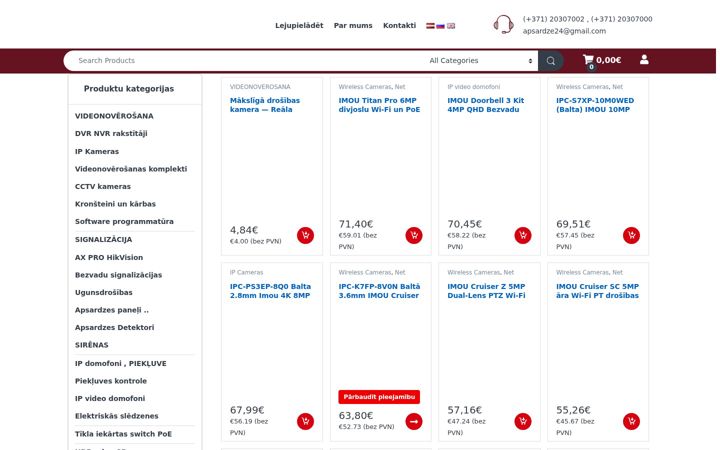Open Videonovērošanas komplekti category
This screenshot has height=450, width=720.
click(x=131, y=169)
